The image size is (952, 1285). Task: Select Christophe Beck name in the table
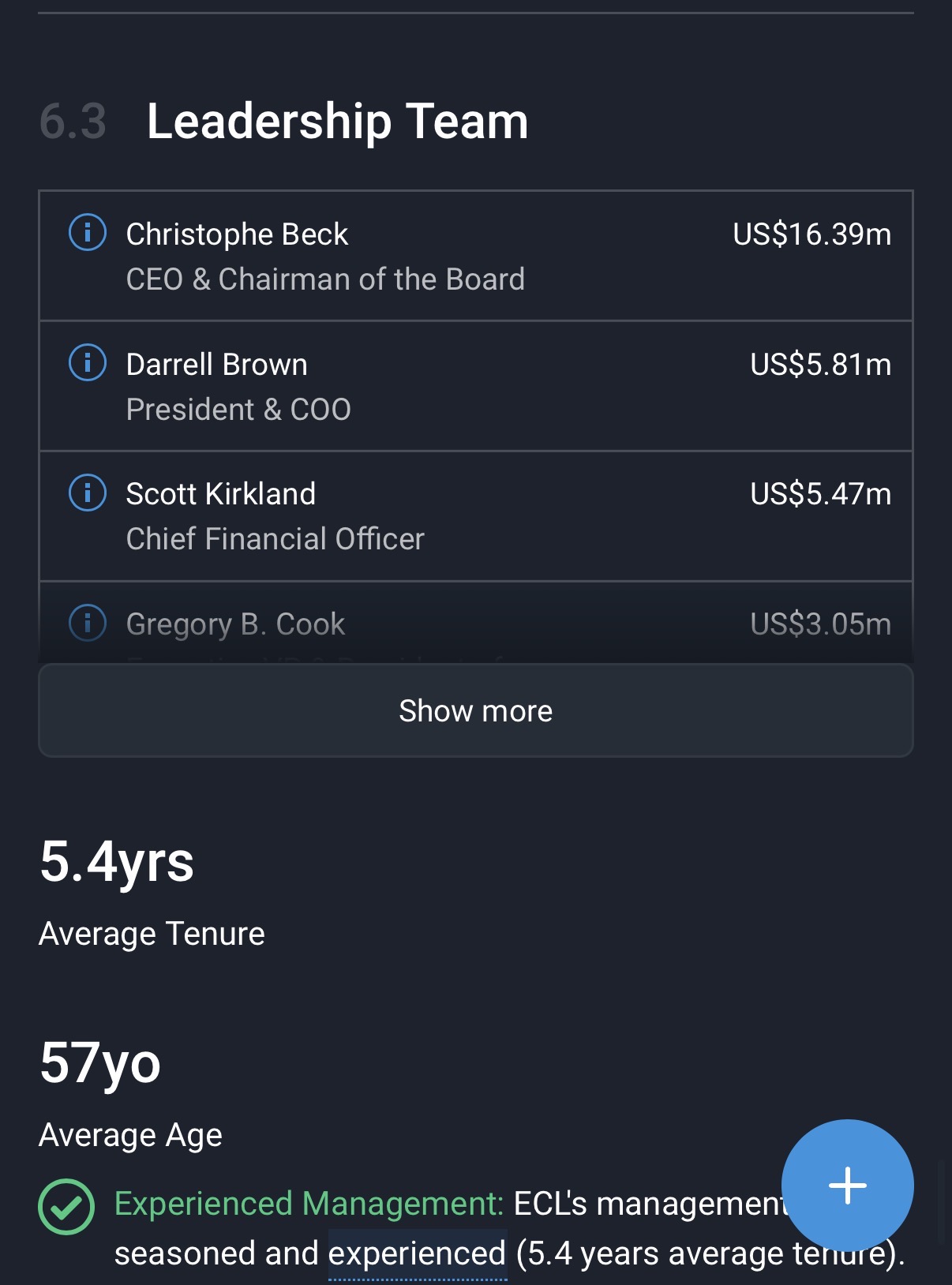(237, 234)
